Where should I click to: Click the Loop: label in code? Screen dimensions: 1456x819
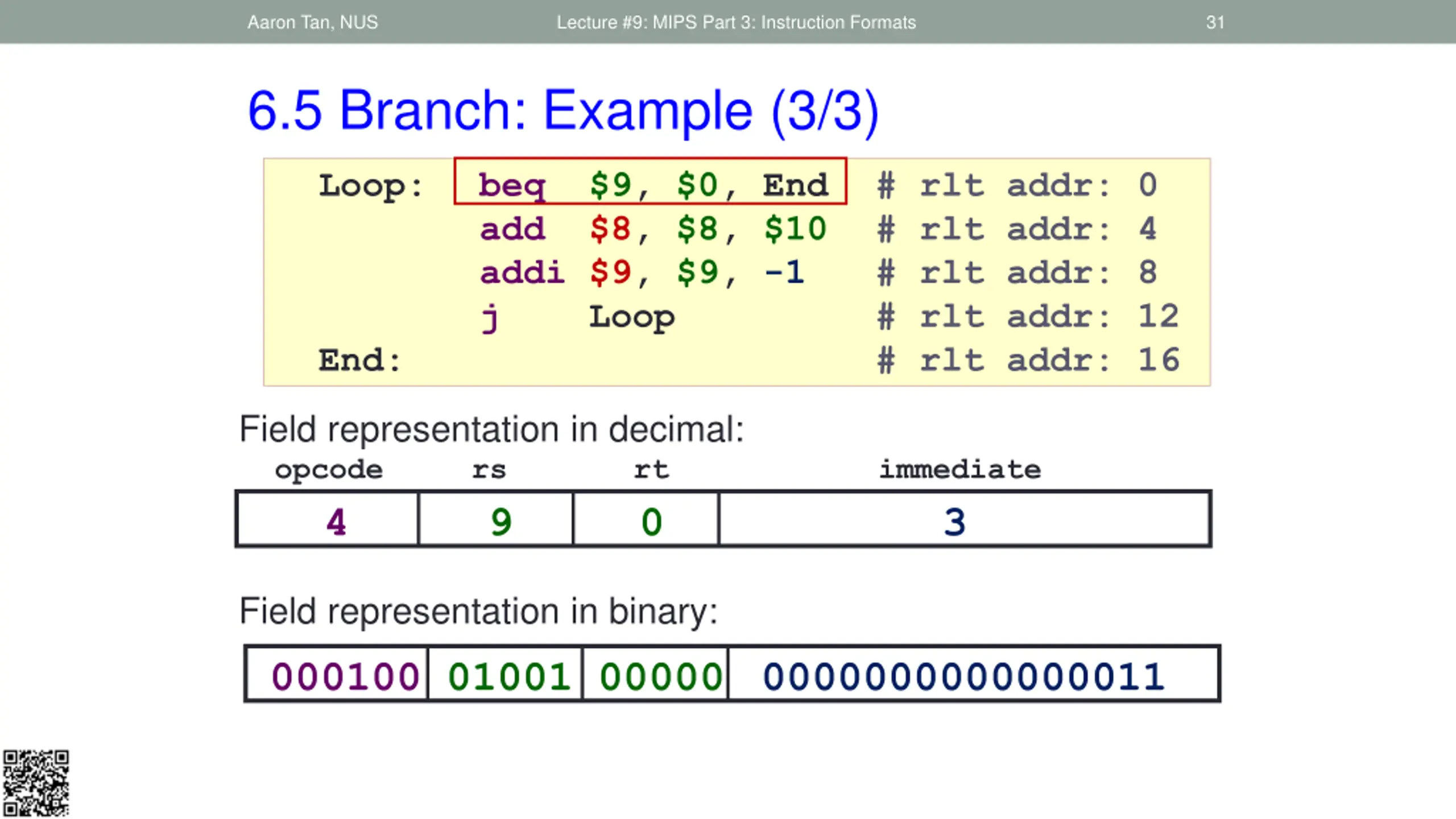click(x=371, y=186)
